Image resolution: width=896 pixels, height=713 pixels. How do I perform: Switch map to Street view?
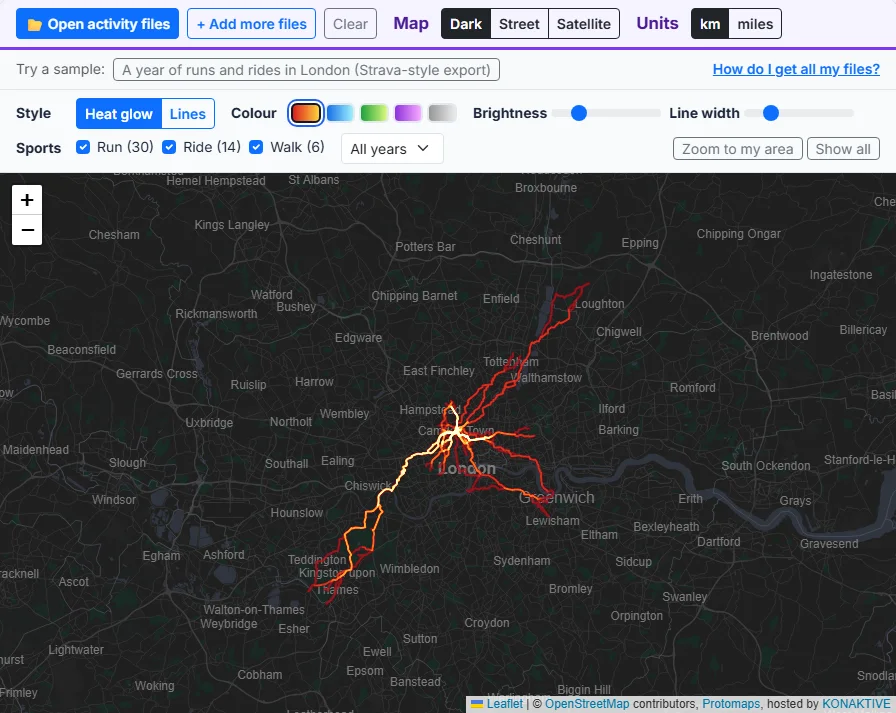519,24
